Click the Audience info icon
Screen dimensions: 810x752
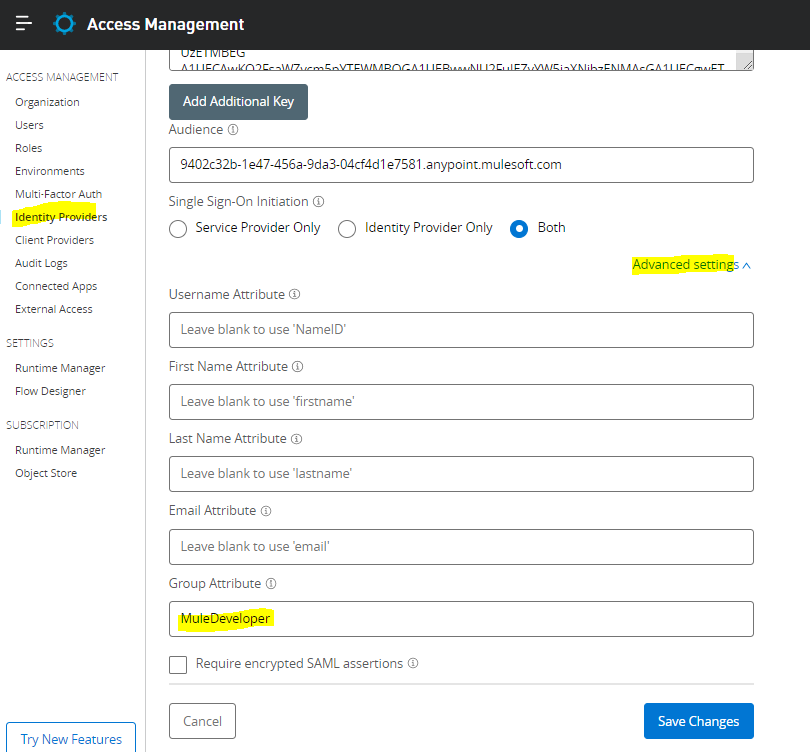(233, 129)
